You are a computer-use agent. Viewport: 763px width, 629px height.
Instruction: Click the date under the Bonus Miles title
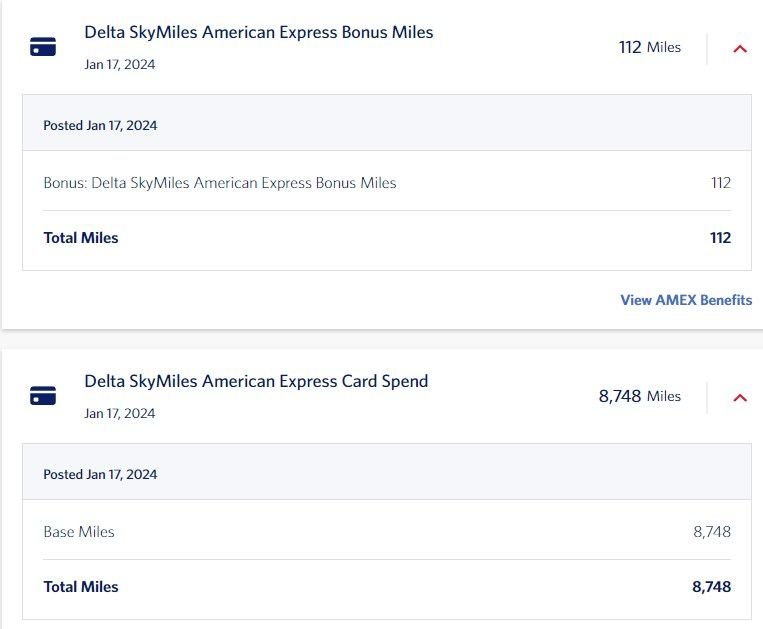click(120, 65)
